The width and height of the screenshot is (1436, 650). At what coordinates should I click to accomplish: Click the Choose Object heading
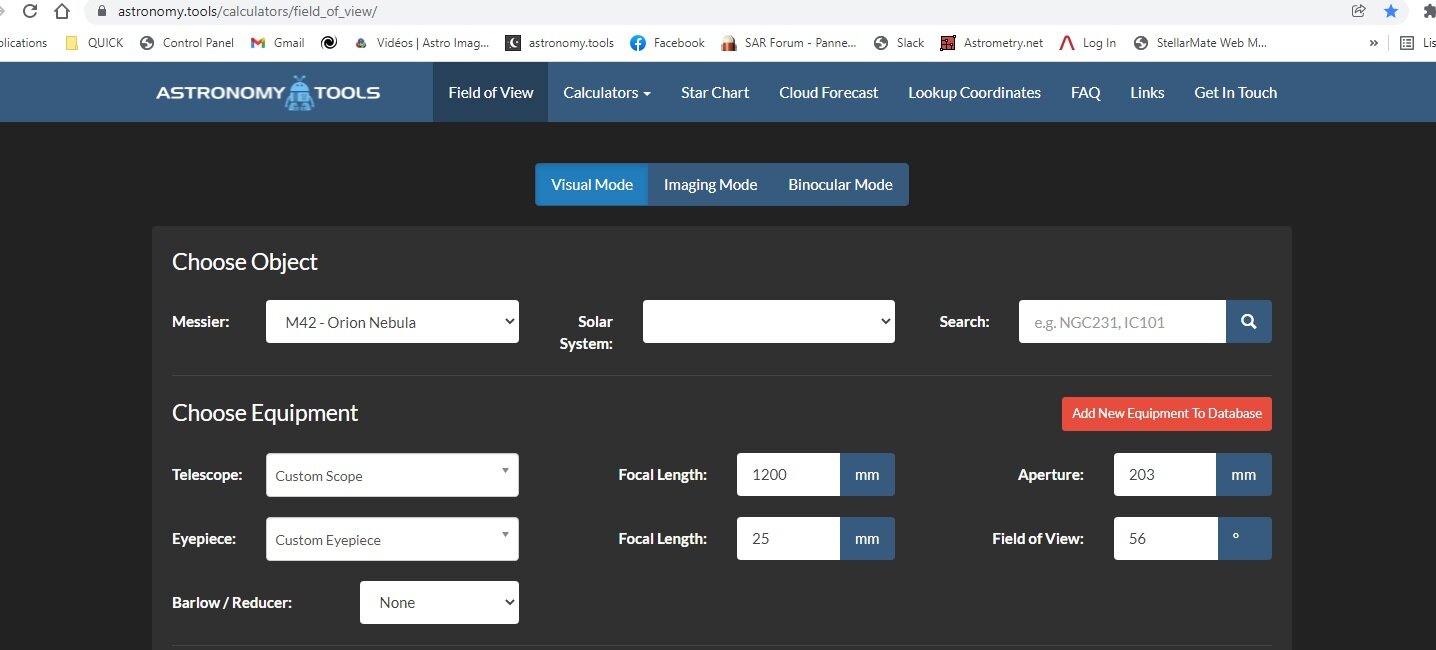(245, 262)
